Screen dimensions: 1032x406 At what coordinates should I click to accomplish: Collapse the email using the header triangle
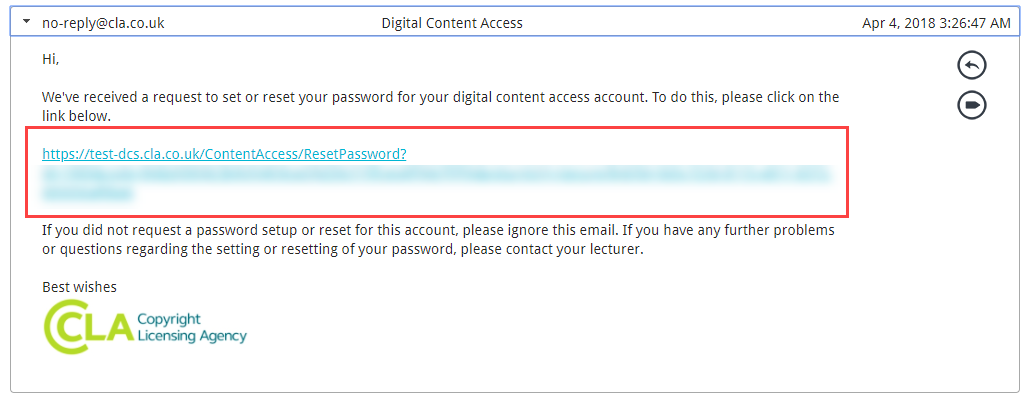point(27,21)
